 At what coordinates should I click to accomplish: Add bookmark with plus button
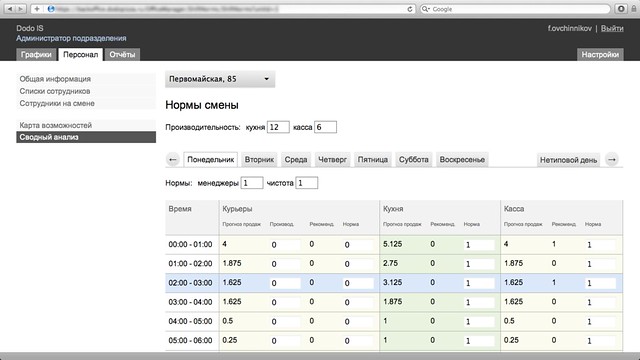pos(37,9)
